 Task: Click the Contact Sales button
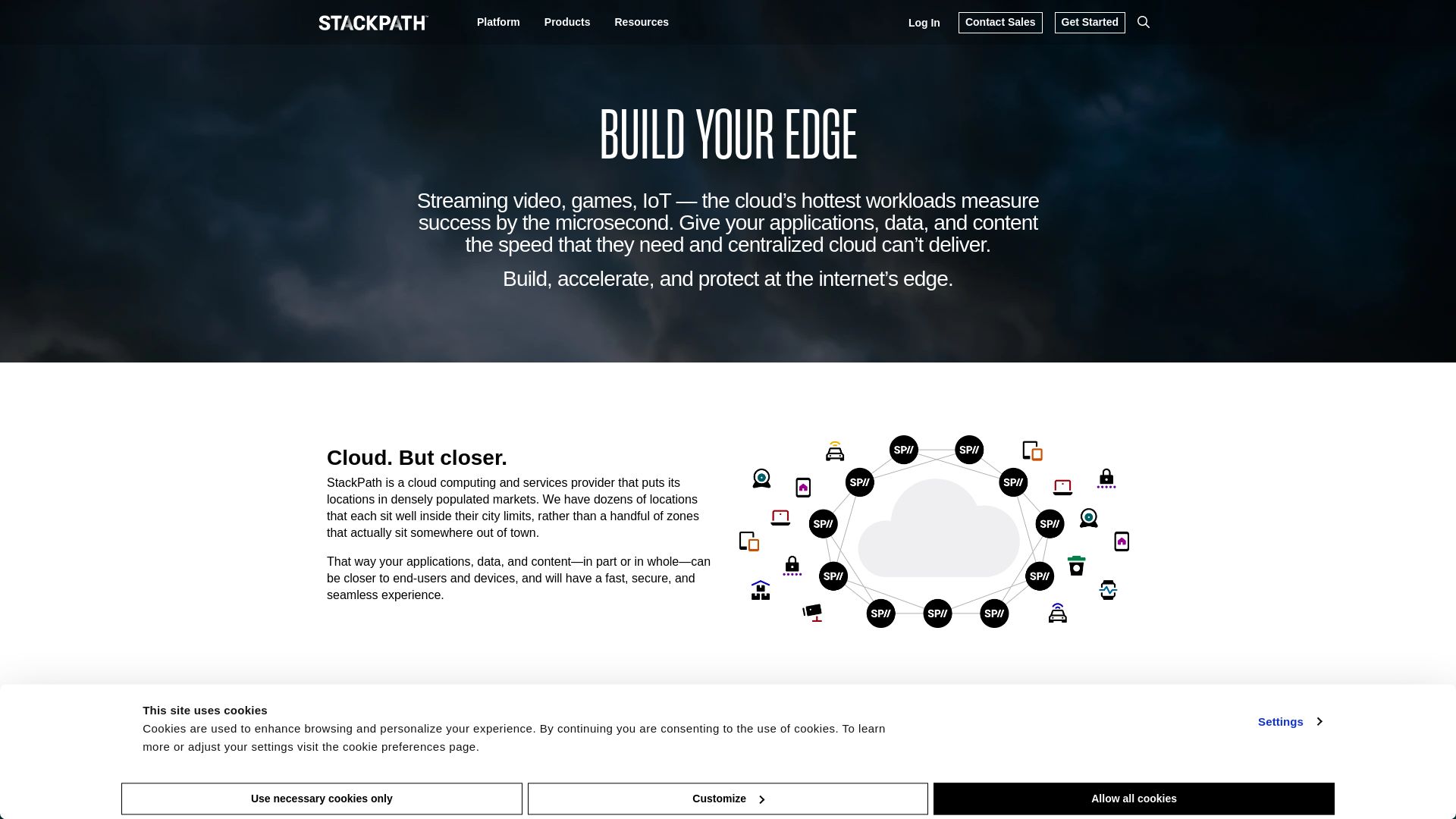pos(1000,22)
